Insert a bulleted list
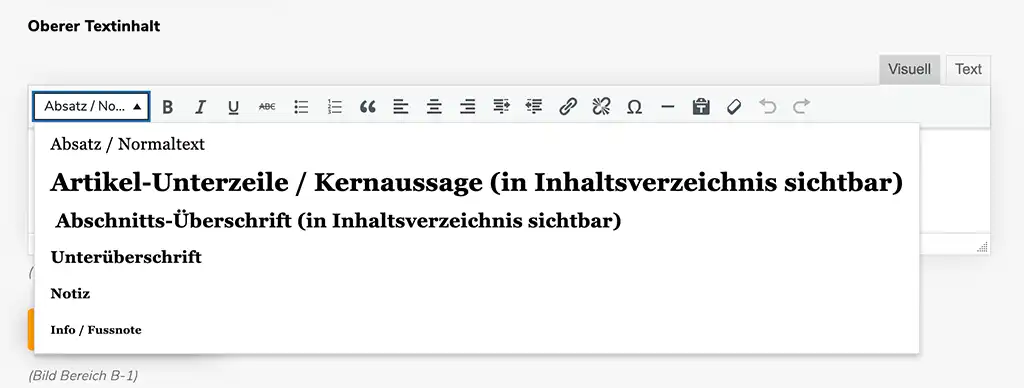This screenshot has width=1024, height=388. 301,106
